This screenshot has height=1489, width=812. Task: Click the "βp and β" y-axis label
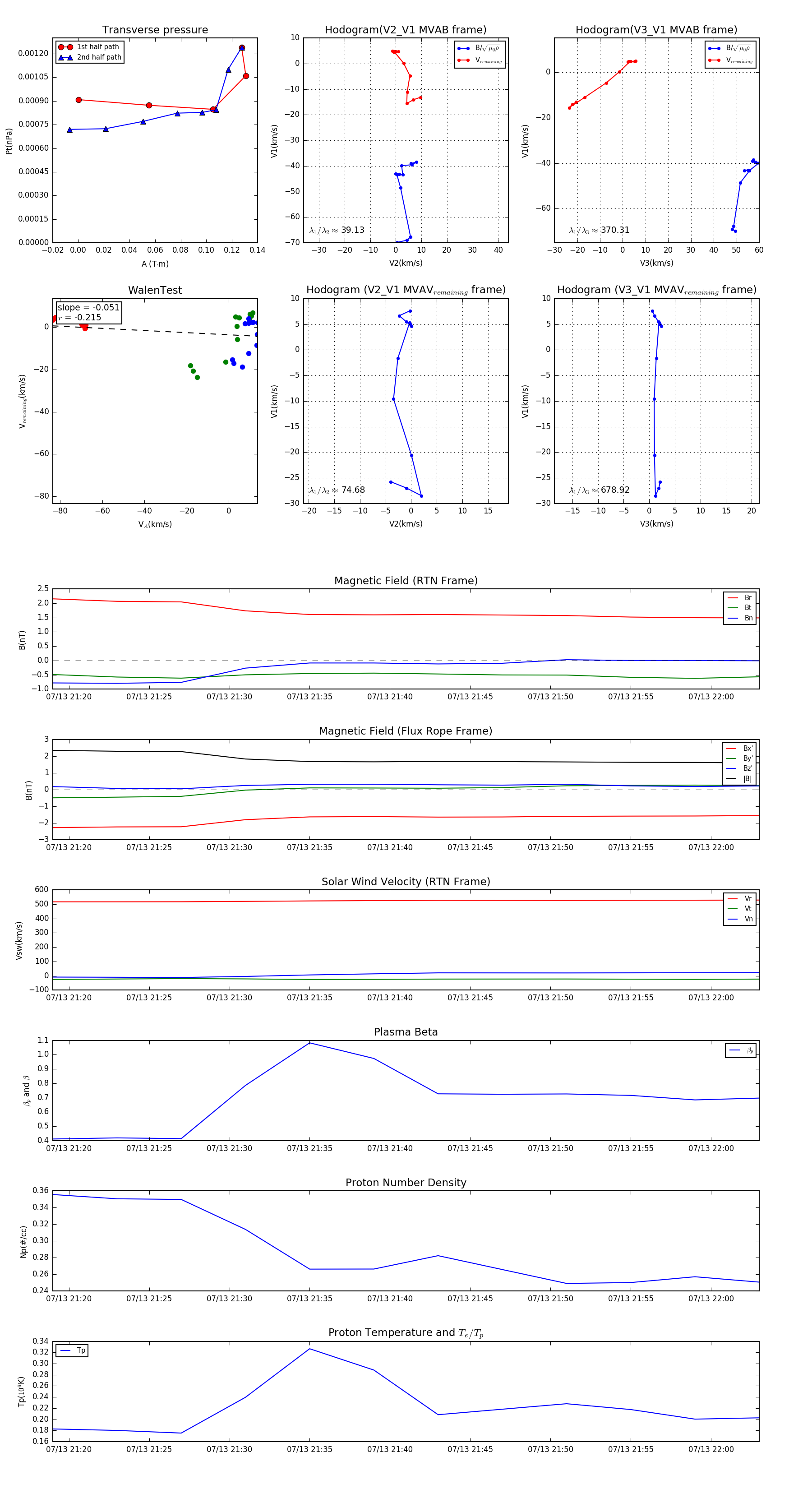click(x=26, y=1091)
